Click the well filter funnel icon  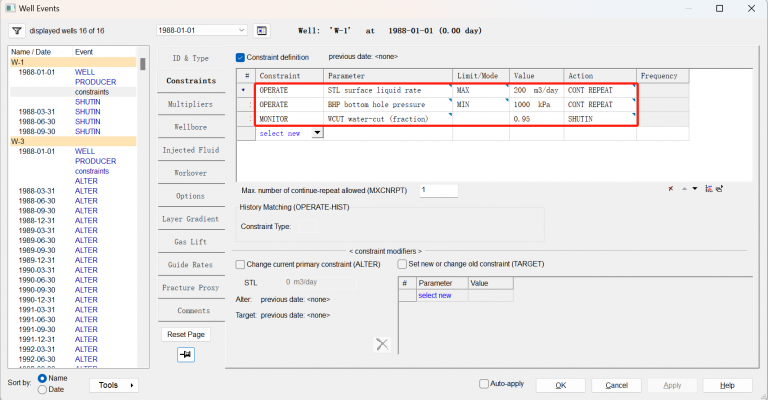(17, 31)
